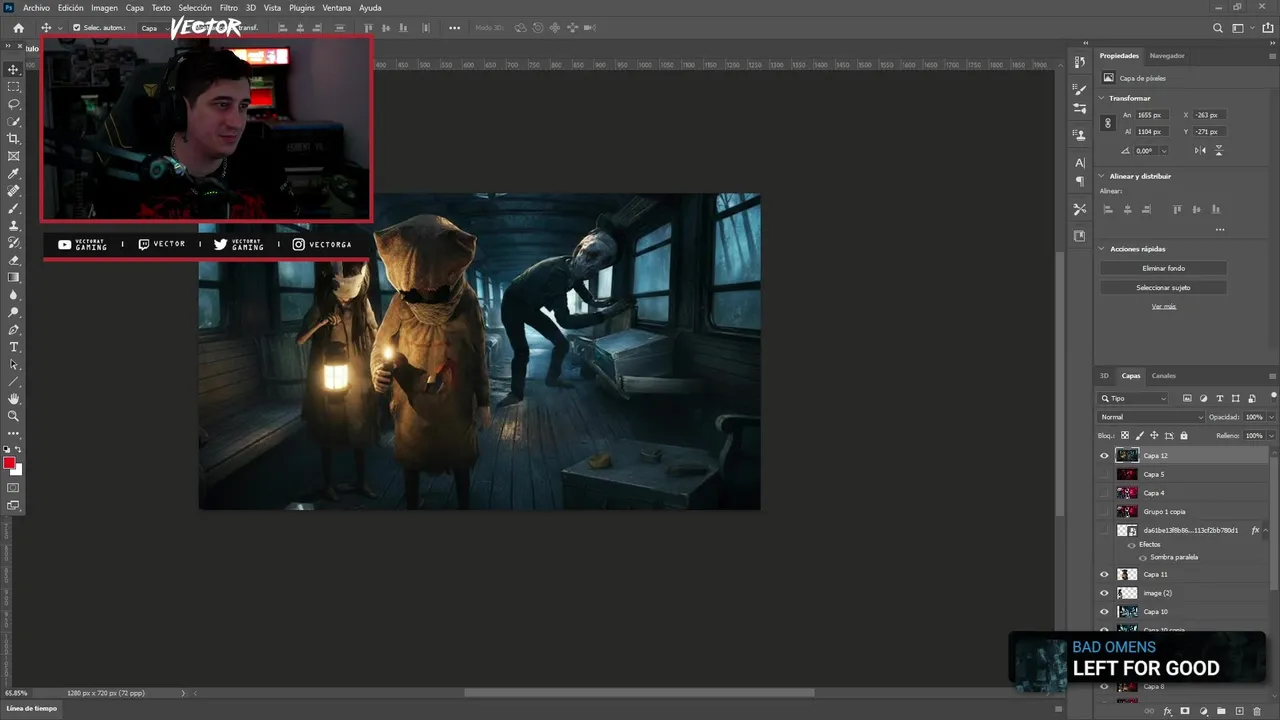Click the link width and height icon
Image resolution: width=1280 pixels, height=720 pixels.
[x=1107, y=123]
